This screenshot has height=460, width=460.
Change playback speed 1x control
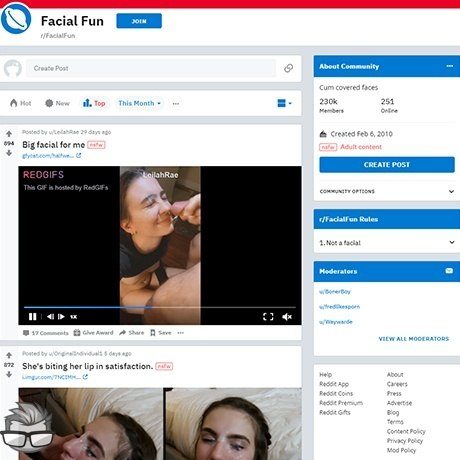click(x=74, y=317)
